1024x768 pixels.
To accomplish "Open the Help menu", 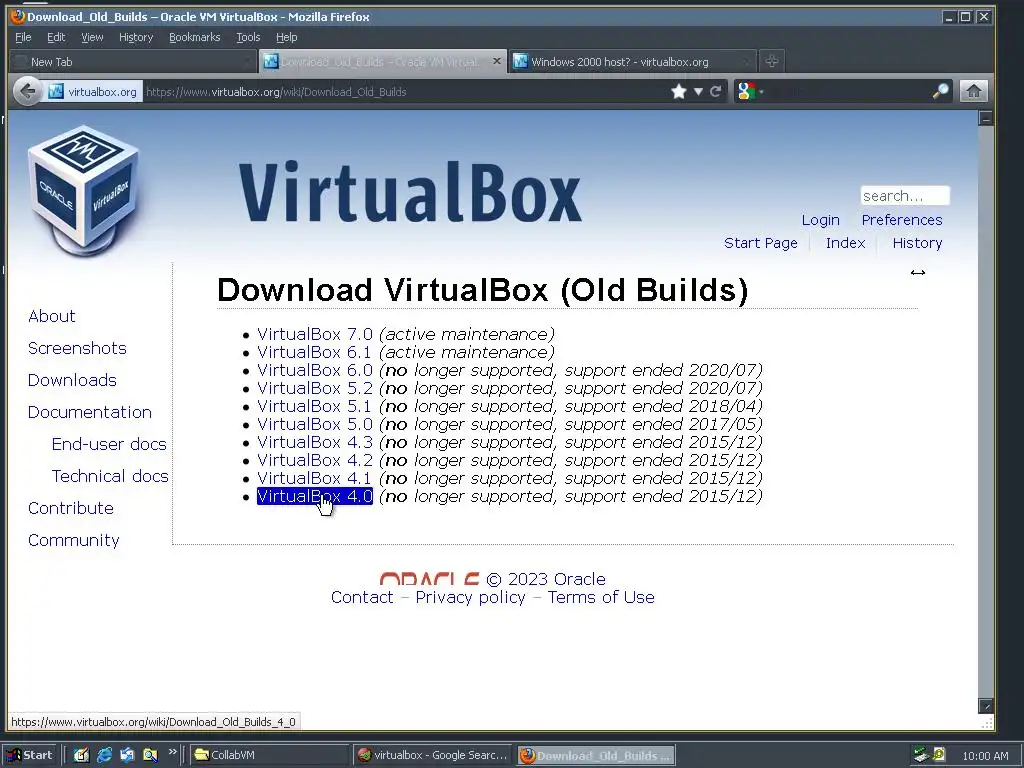I will [286, 37].
